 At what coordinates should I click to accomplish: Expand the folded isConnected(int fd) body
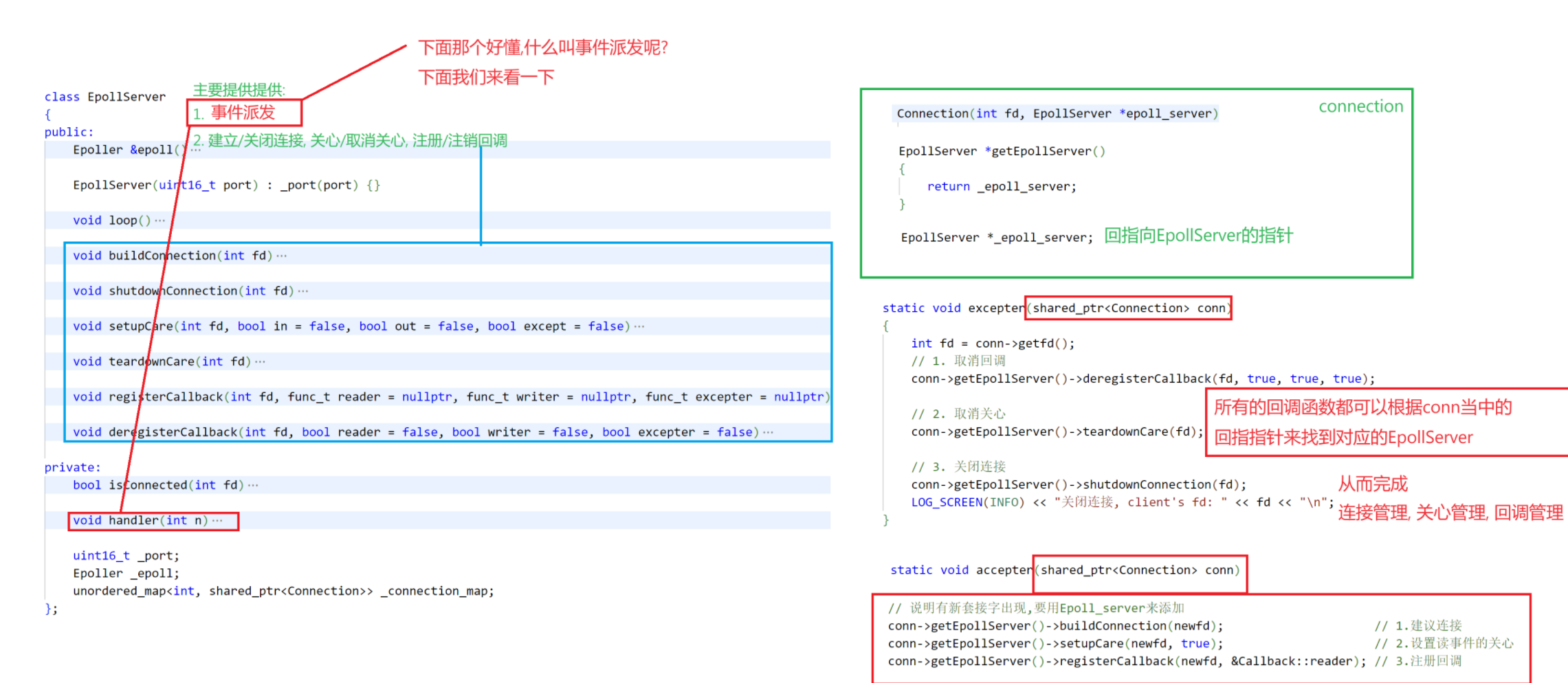253,485
